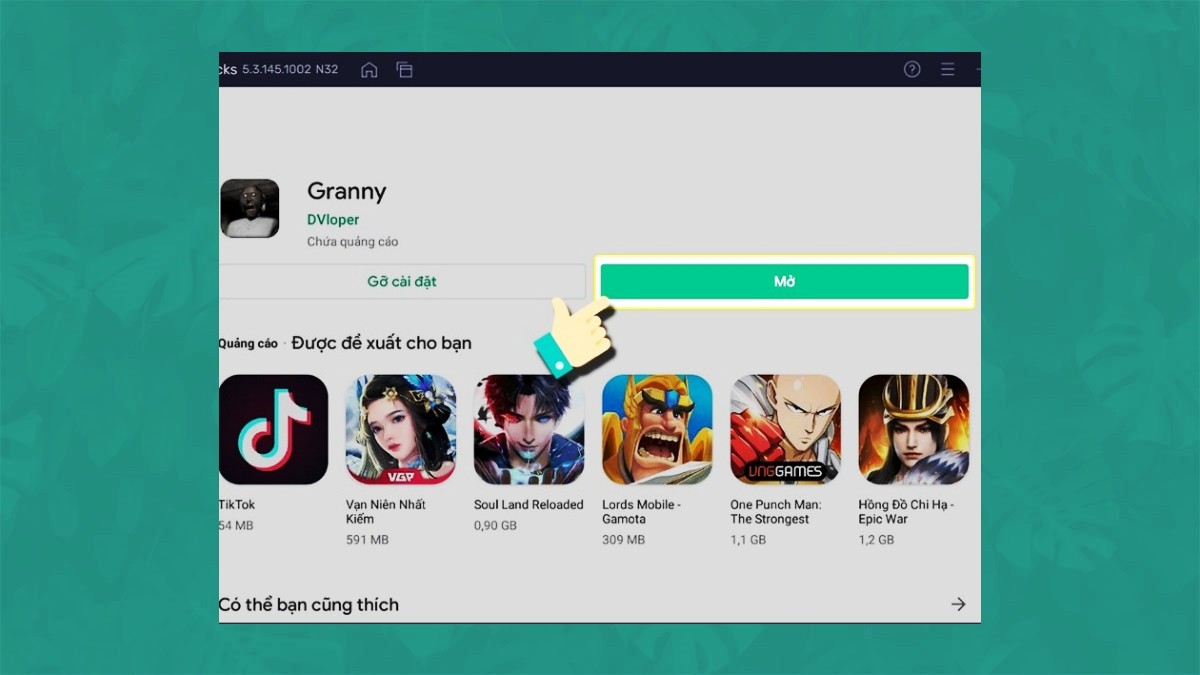Screen dimensions: 1200x675
Task: Open Soul Land Reloaded game icon
Action: coord(529,429)
